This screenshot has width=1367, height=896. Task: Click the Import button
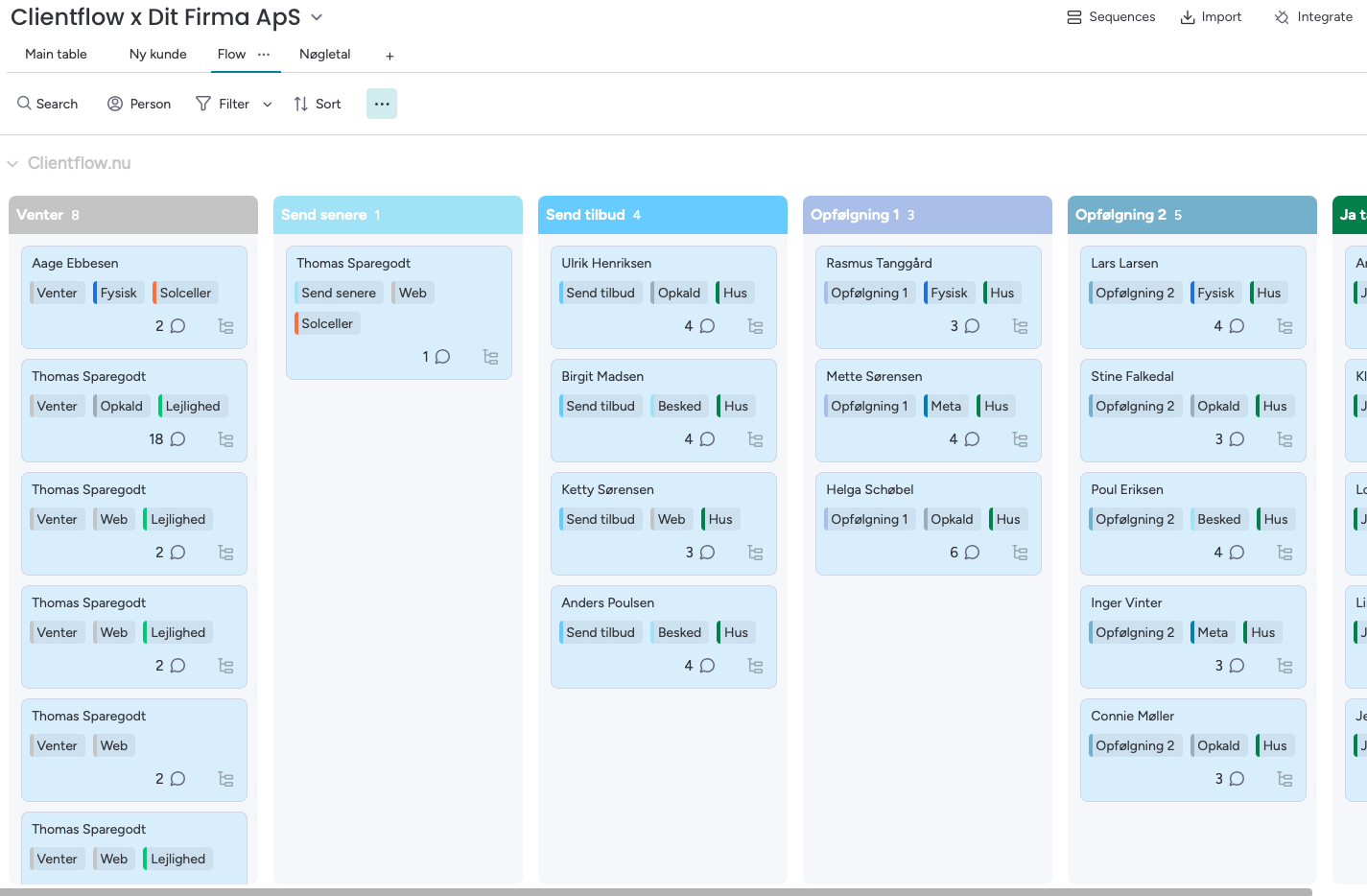point(1211,17)
